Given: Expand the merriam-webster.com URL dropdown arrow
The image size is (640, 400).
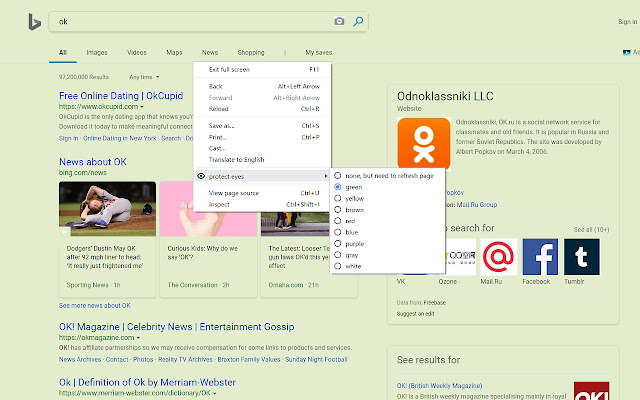Looking at the screenshot, I should pyautogui.click(x=215, y=393).
